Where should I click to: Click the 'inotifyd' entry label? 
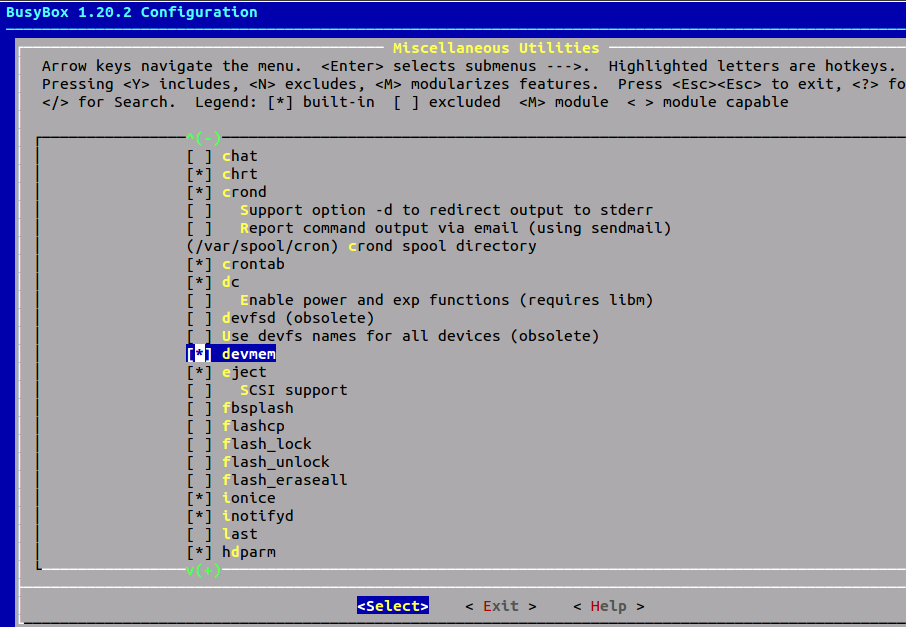coord(258,516)
